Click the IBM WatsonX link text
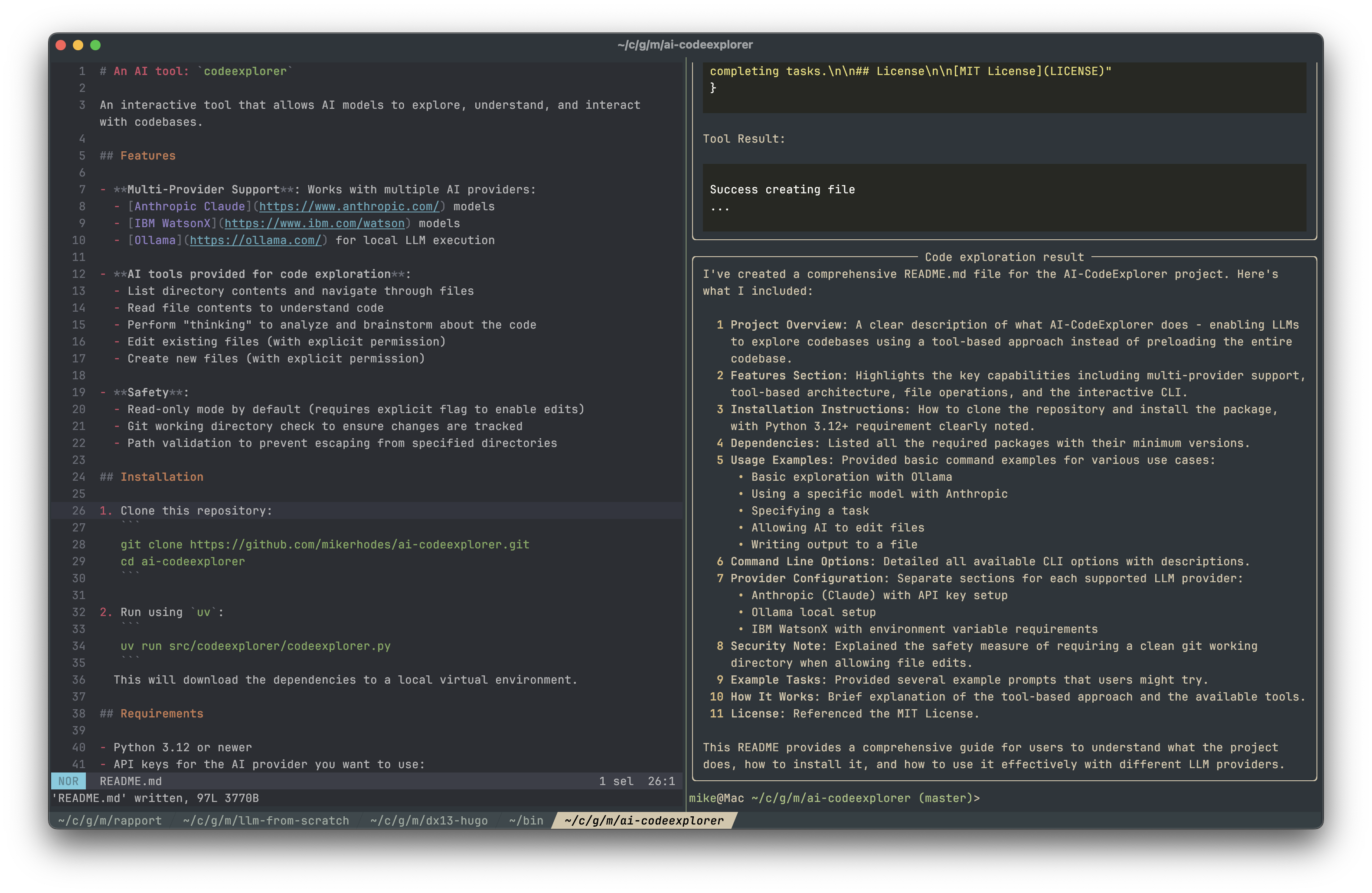Viewport: 1372px width, 893px height. click(172, 223)
